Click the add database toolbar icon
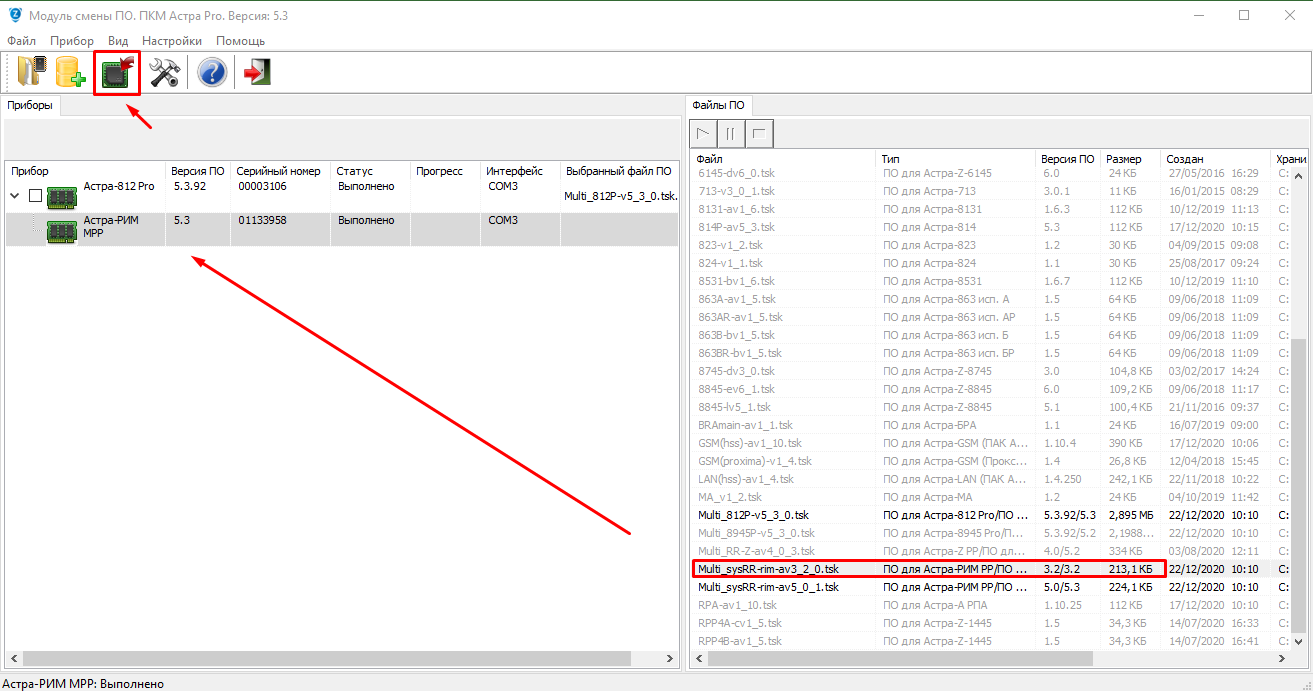This screenshot has height=691, width=1313. 70,72
